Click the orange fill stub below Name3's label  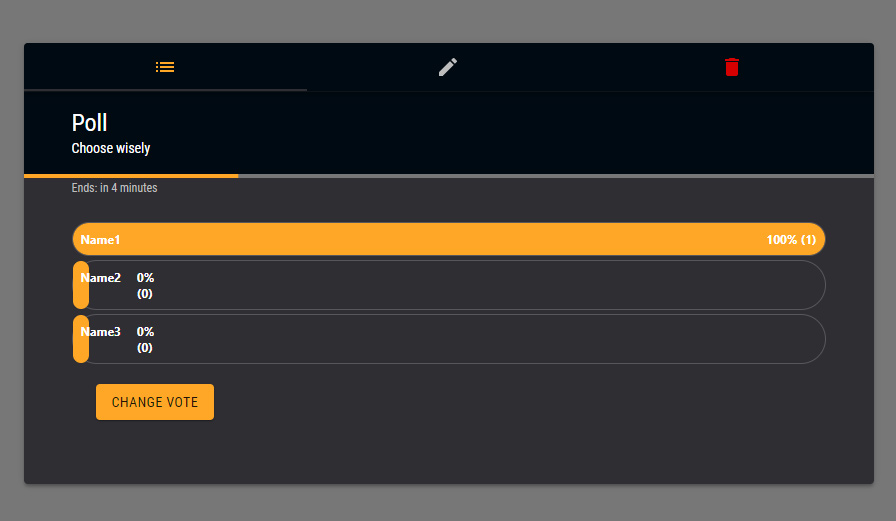(81, 351)
